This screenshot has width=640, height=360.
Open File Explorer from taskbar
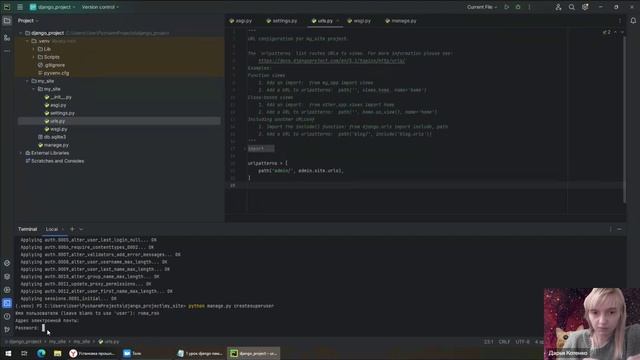(58, 353)
